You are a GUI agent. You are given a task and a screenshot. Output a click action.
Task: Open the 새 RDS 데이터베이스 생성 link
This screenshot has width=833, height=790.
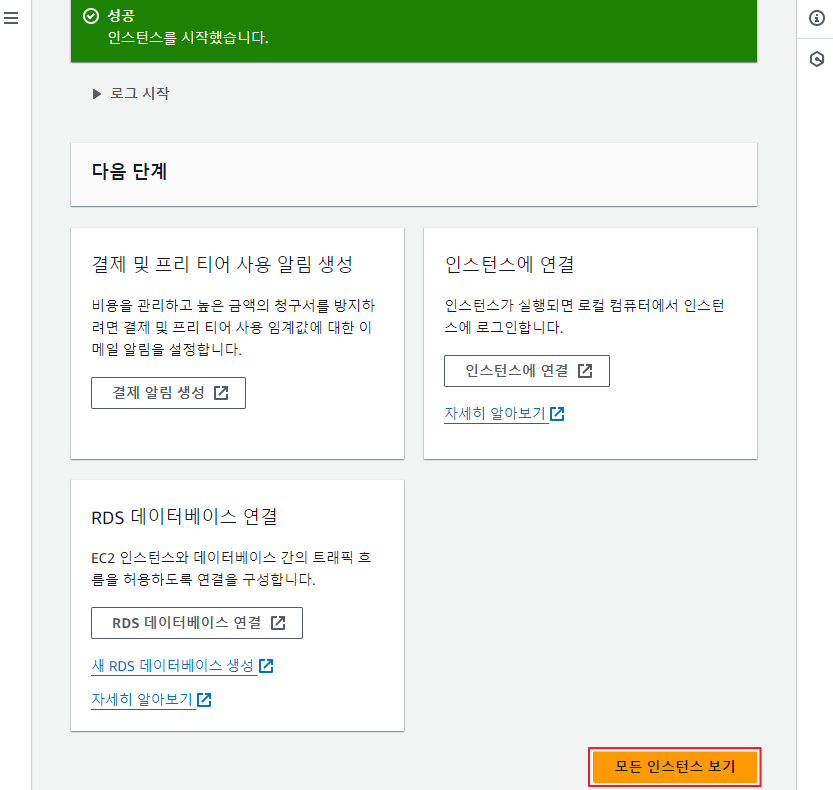point(182,666)
